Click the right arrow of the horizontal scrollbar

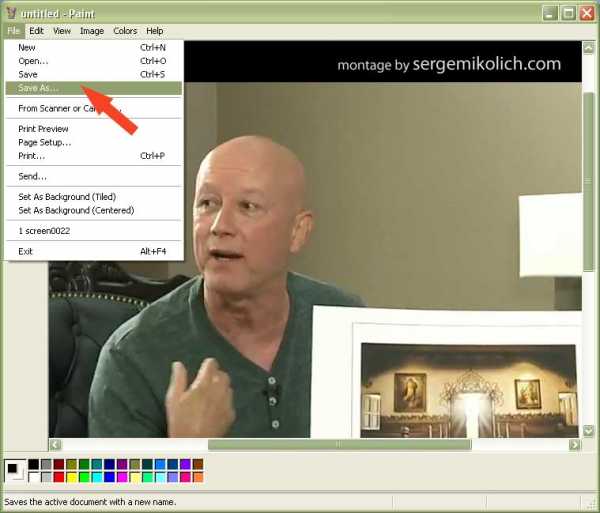click(x=574, y=445)
